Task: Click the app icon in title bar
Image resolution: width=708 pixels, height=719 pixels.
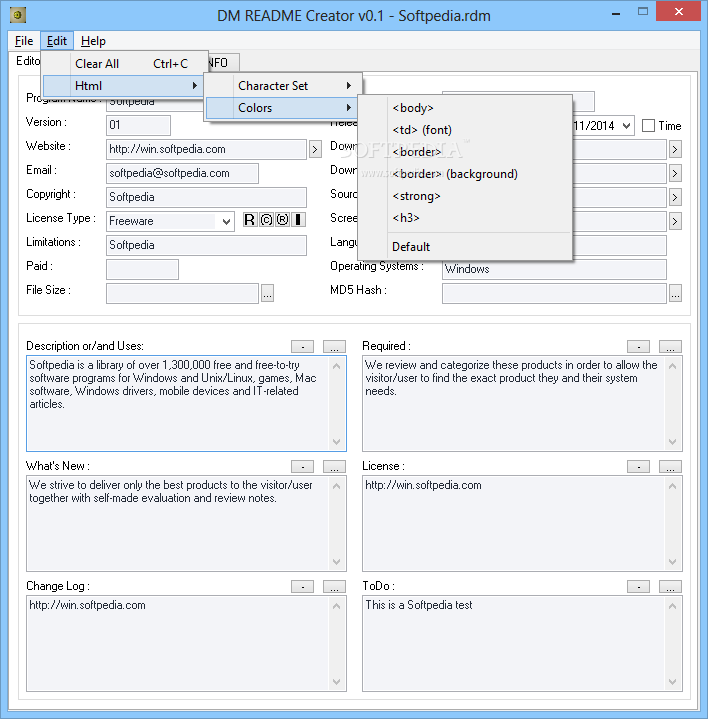Action: pyautogui.click(x=18, y=15)
